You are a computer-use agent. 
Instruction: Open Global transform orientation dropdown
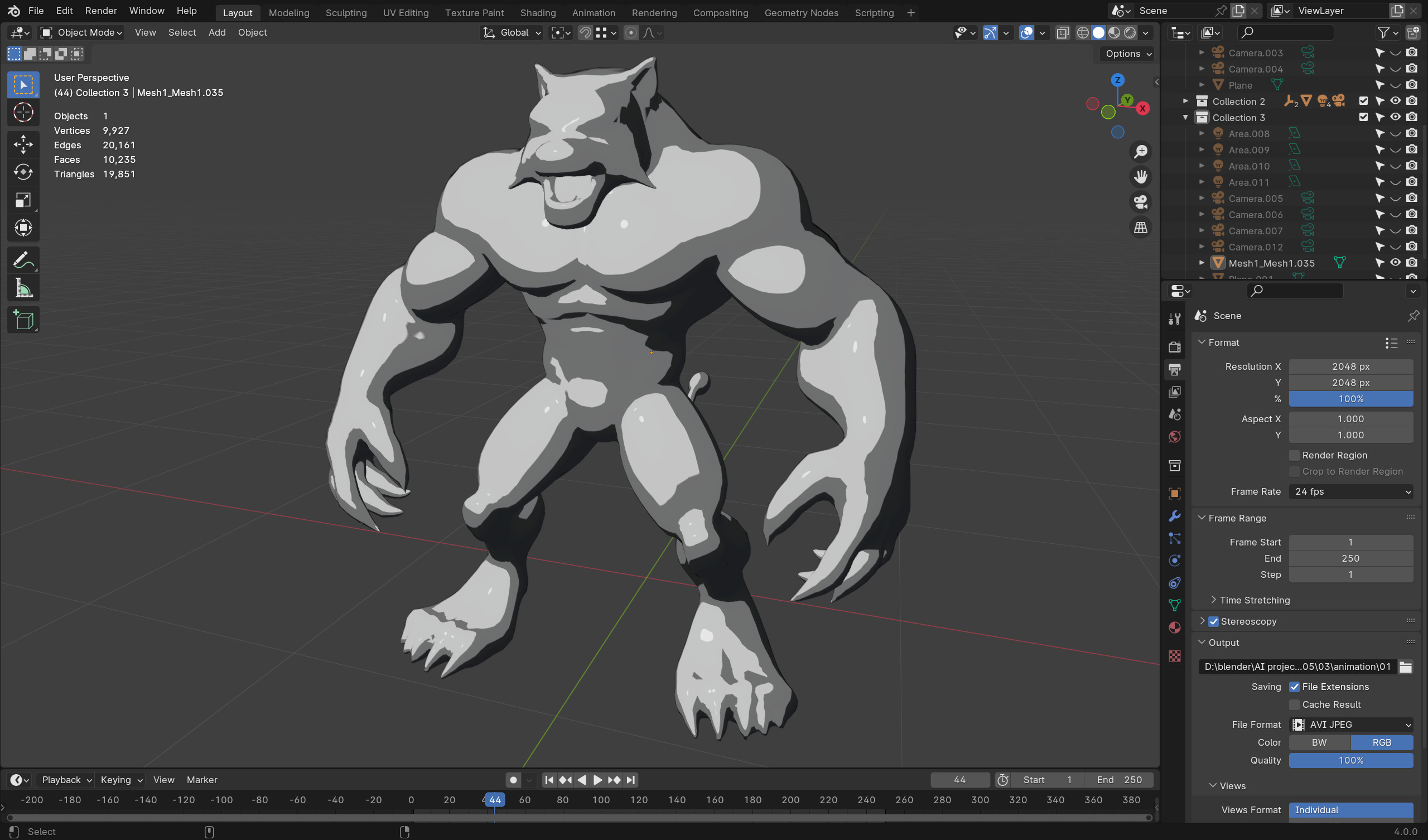(x=512, y=33)
